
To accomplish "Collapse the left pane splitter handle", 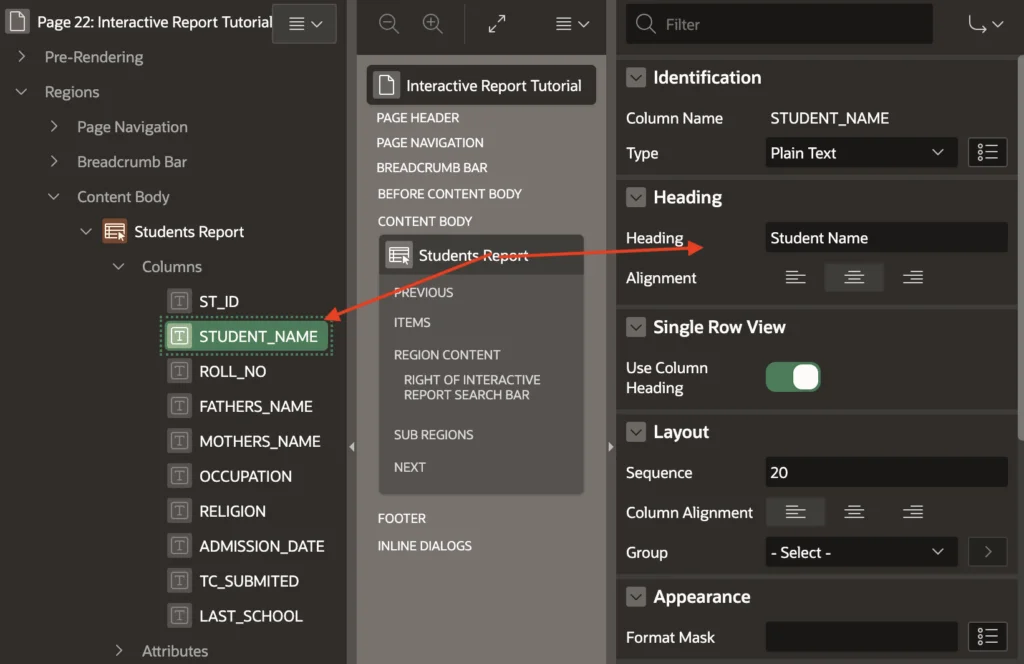I will tap(352, 447).
